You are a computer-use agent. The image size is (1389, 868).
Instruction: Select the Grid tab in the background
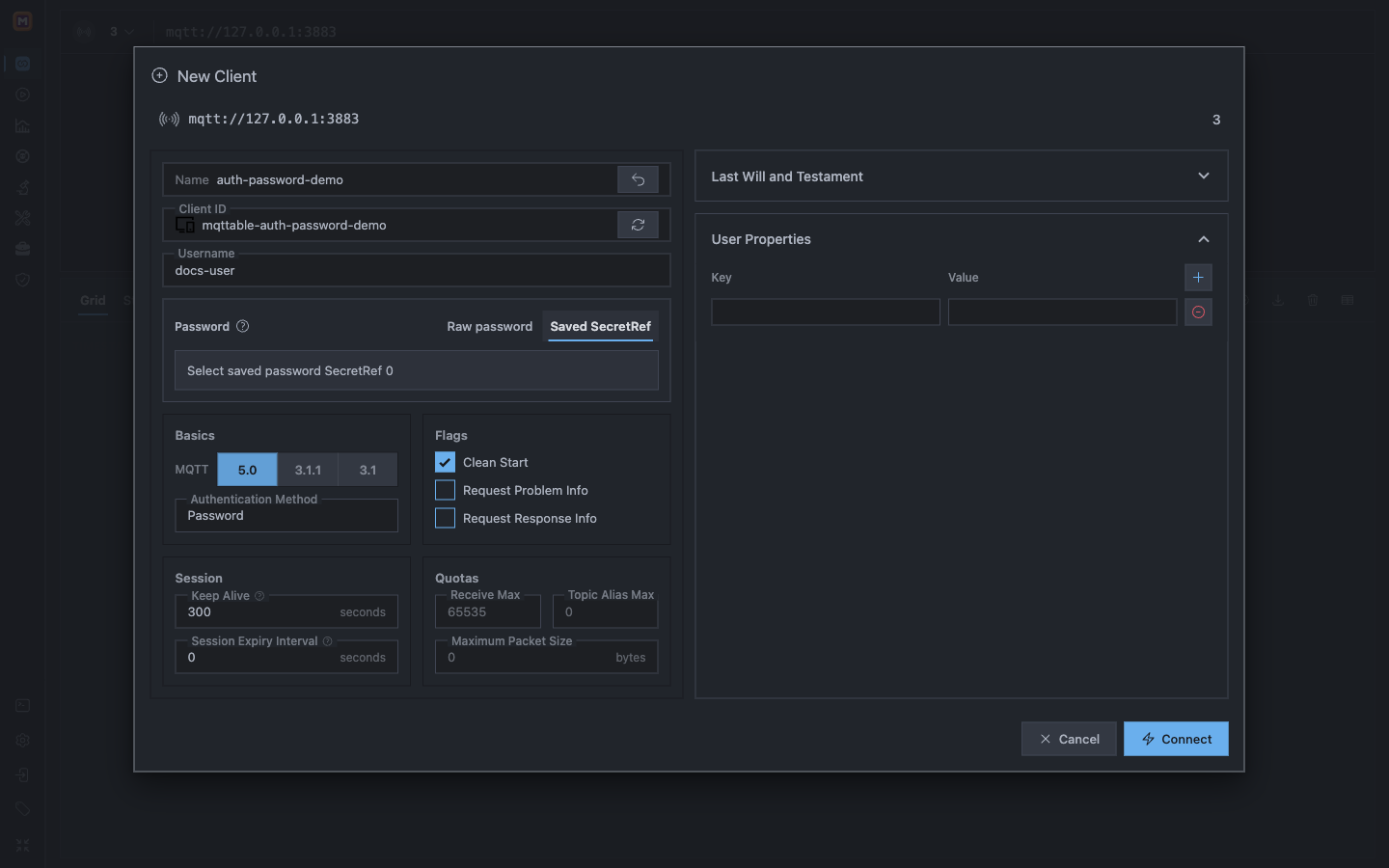[x=93, y=300]
